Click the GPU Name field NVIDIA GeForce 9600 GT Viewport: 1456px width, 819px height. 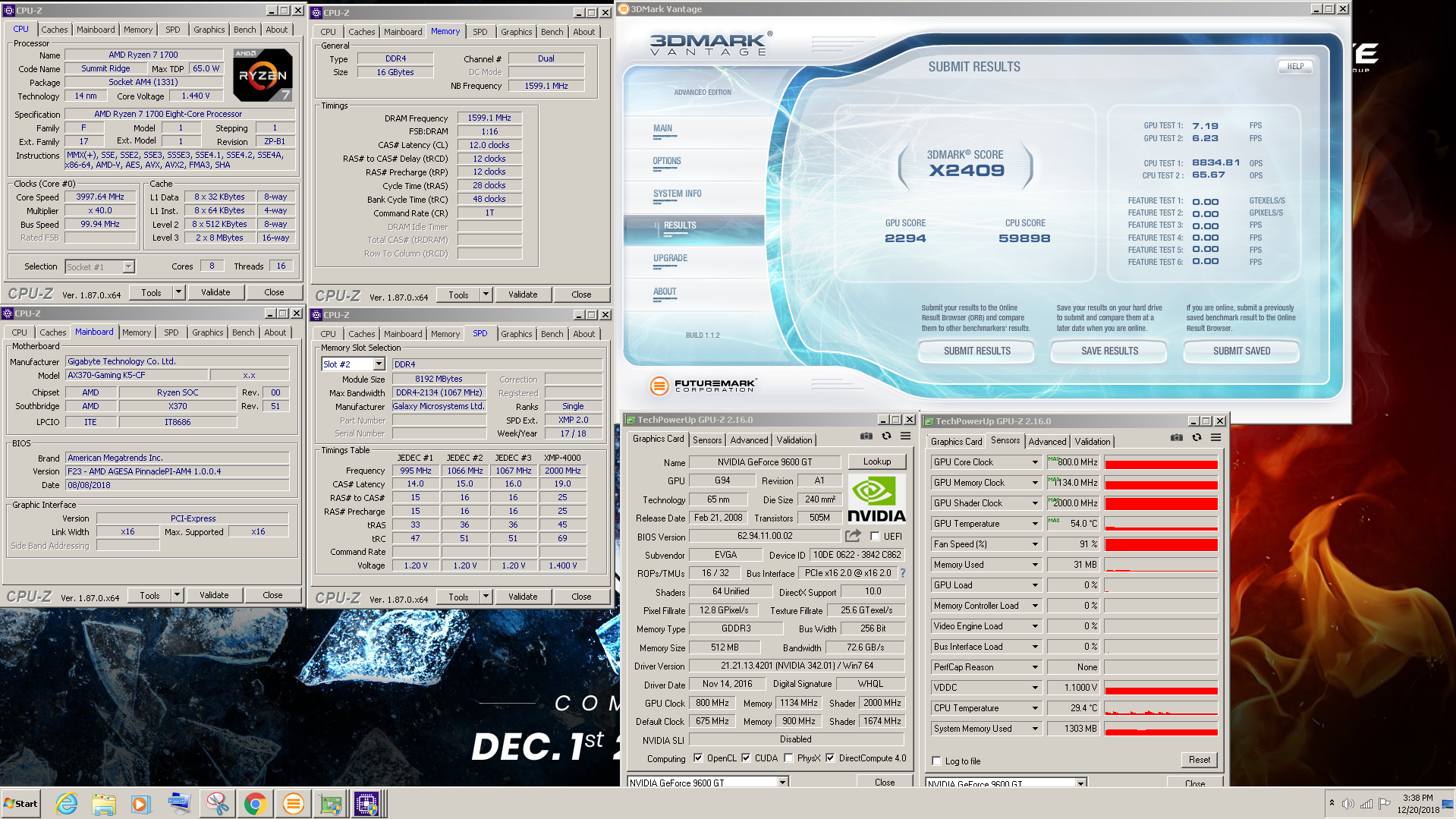[x=765, y=462]
